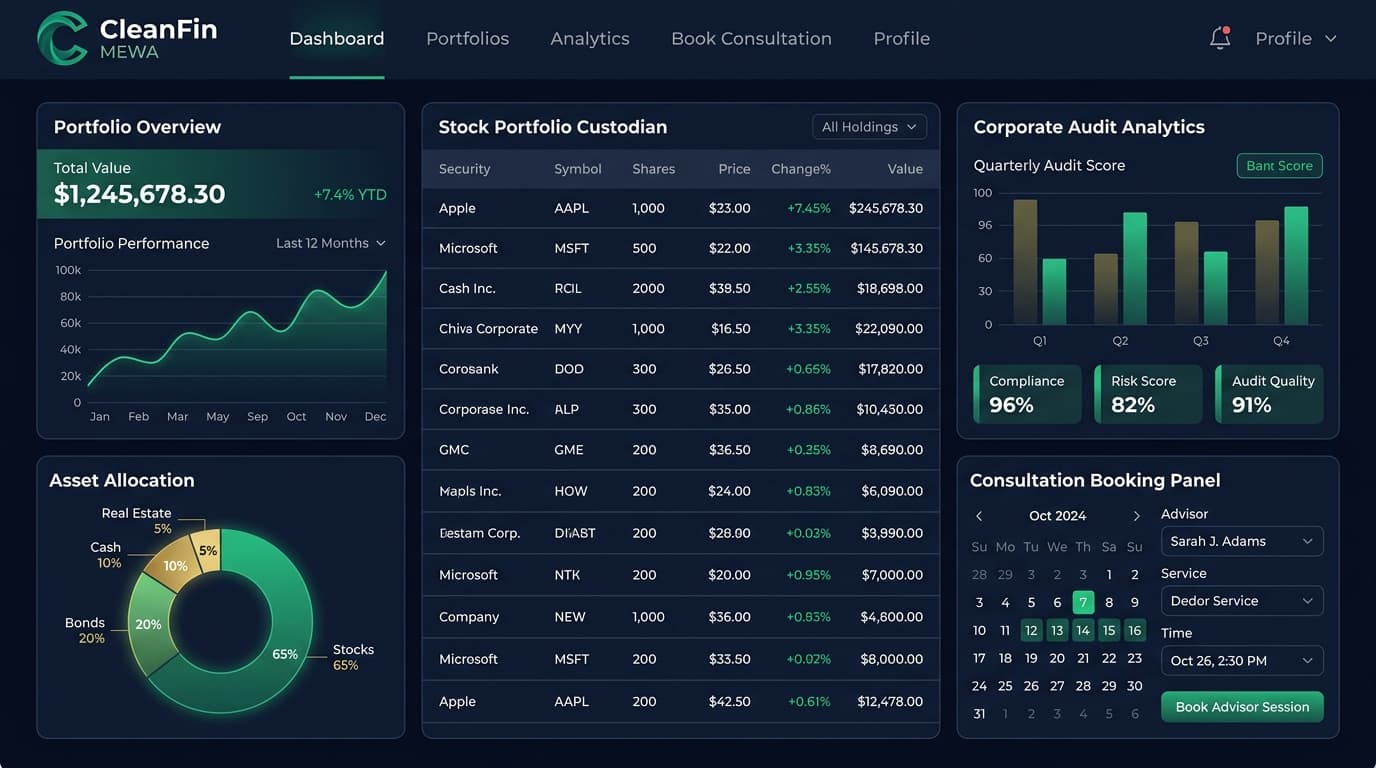This screenshot has height=768, width=1376.
Task: Click the Audit Quality 91% card
Action: tap(1269, 394)
